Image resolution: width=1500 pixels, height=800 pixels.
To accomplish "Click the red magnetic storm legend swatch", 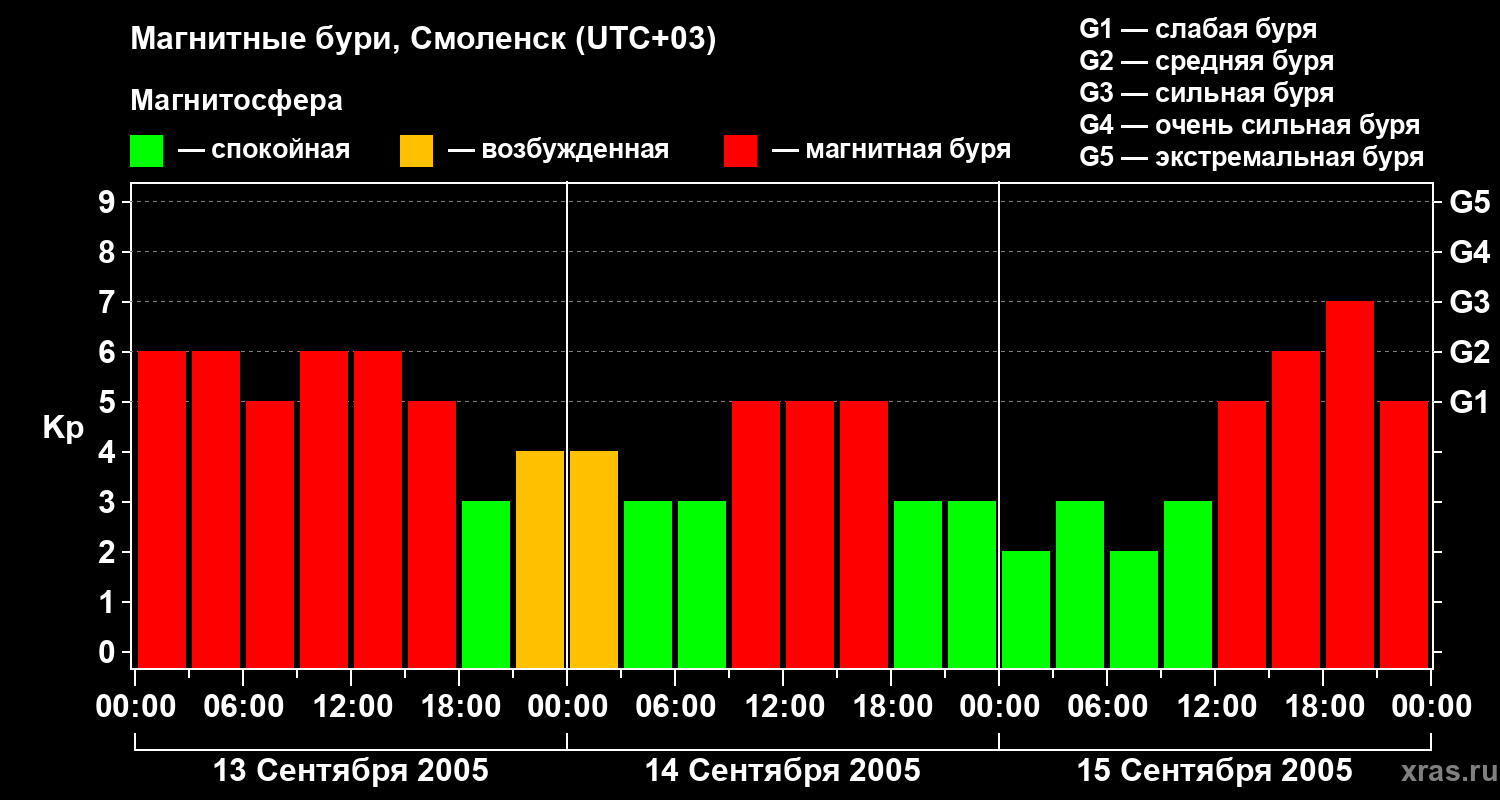I will (740, 150).
